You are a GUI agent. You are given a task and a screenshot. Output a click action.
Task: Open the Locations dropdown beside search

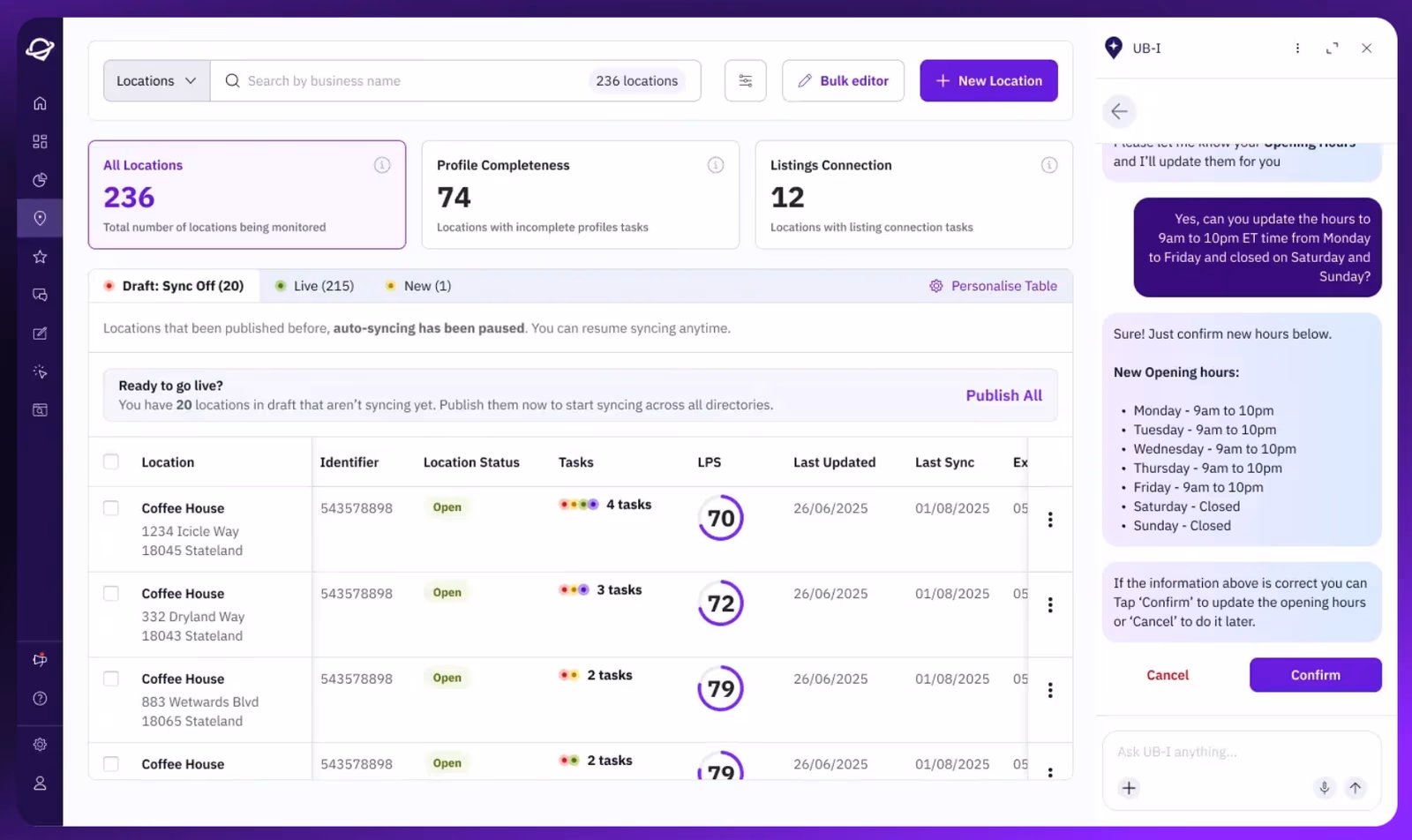[156, 80]
